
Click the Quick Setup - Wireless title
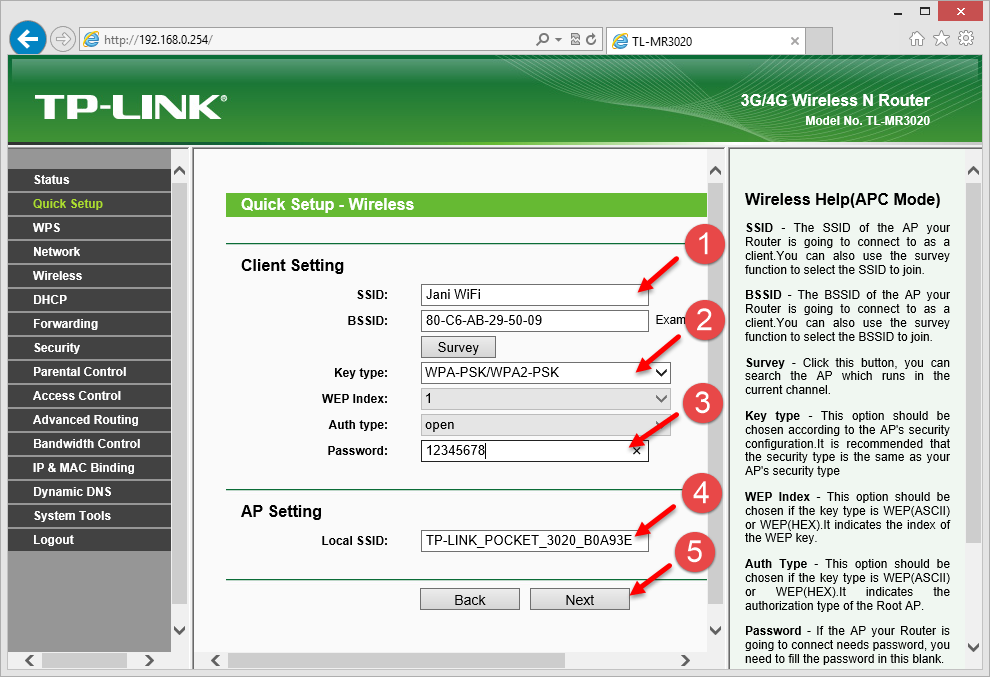327,205
